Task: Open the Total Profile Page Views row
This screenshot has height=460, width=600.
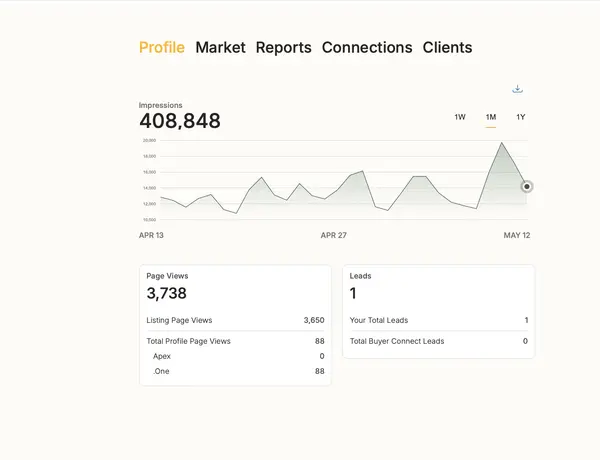Action: coord(235,341)
